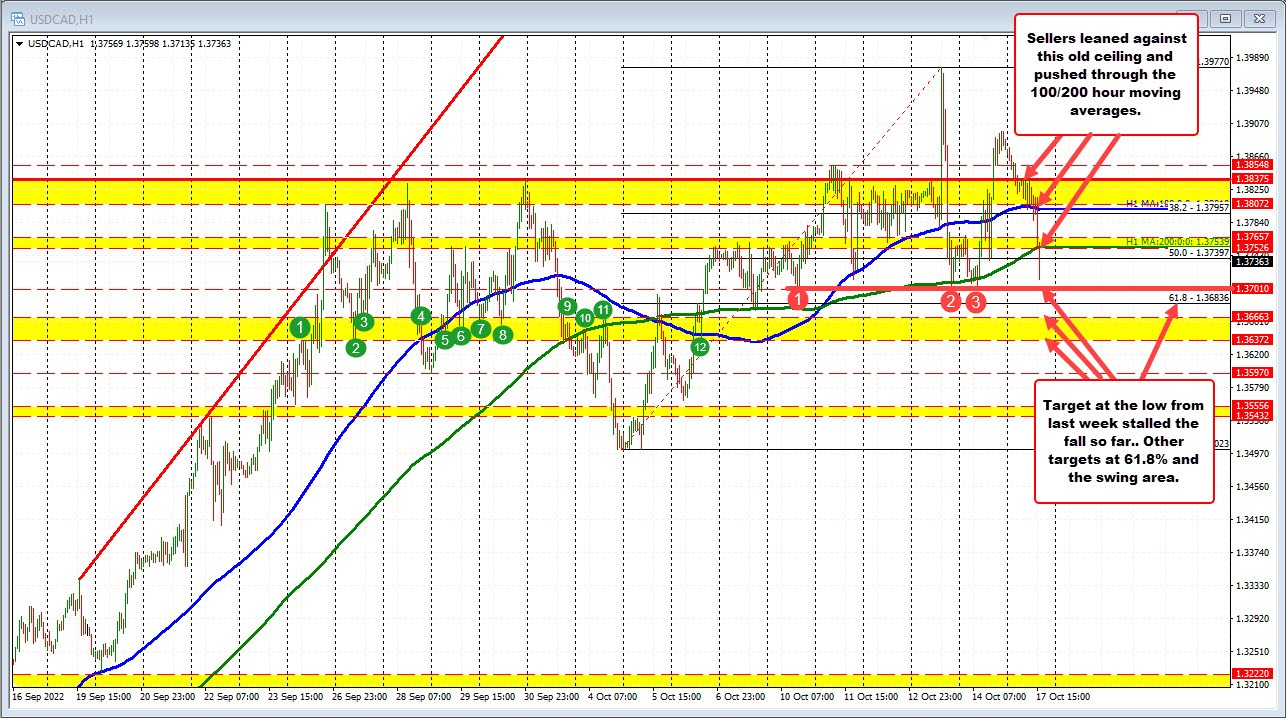Click the 4 Oct 07:00 time label
The height and width of the screenshot is (718, 1286).
612,695
